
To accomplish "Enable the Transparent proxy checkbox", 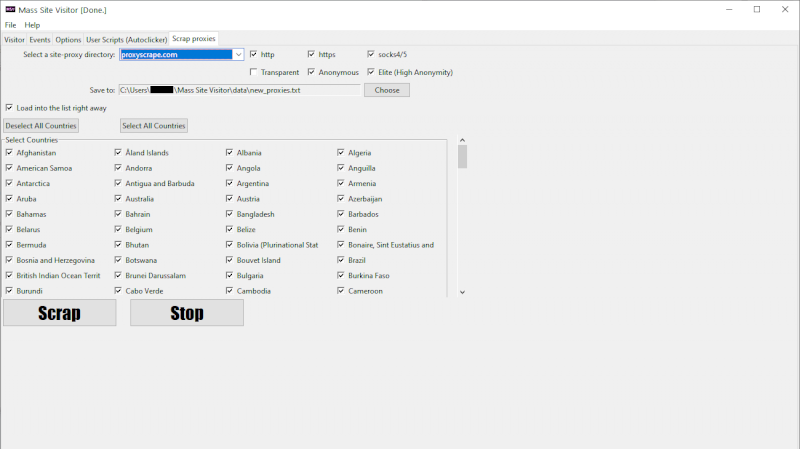I will [254, 72].
